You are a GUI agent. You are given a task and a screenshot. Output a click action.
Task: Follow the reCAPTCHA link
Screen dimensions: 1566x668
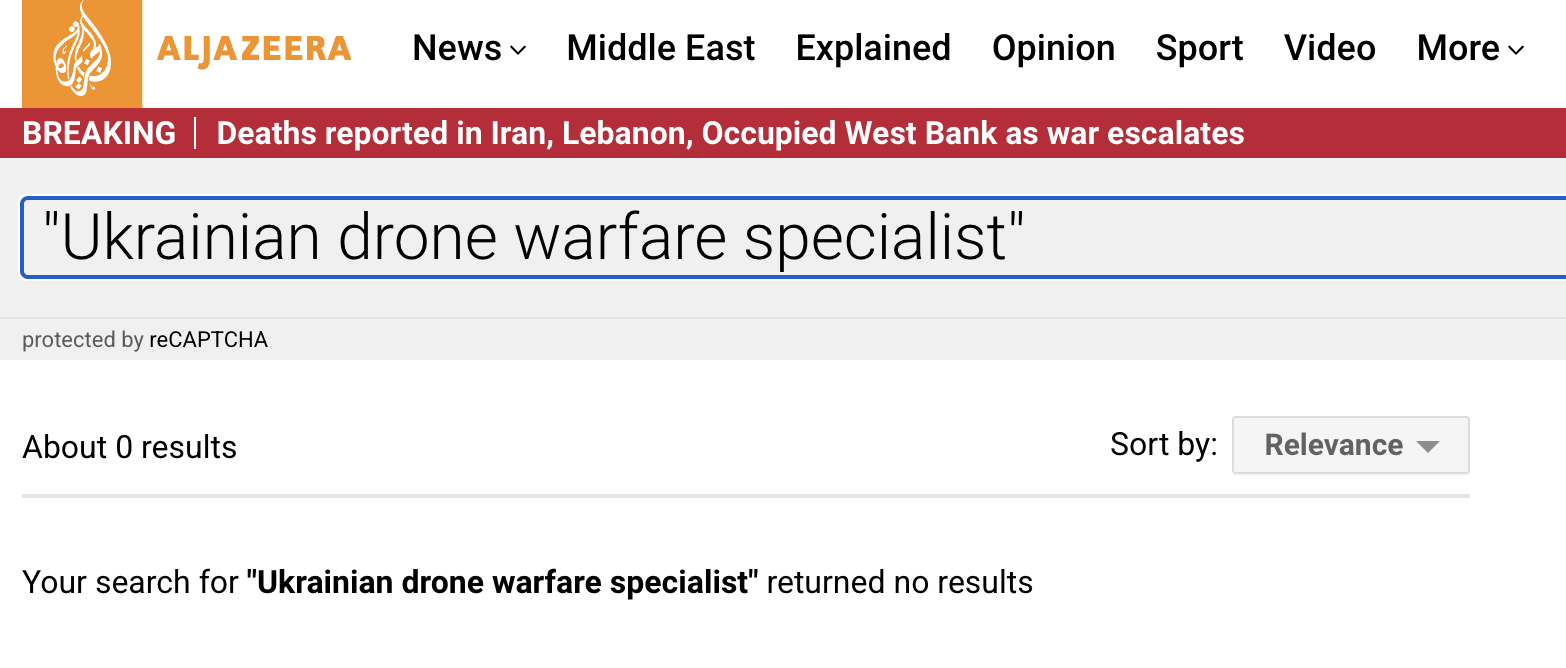pyautogui.click(x=209, y=340)
